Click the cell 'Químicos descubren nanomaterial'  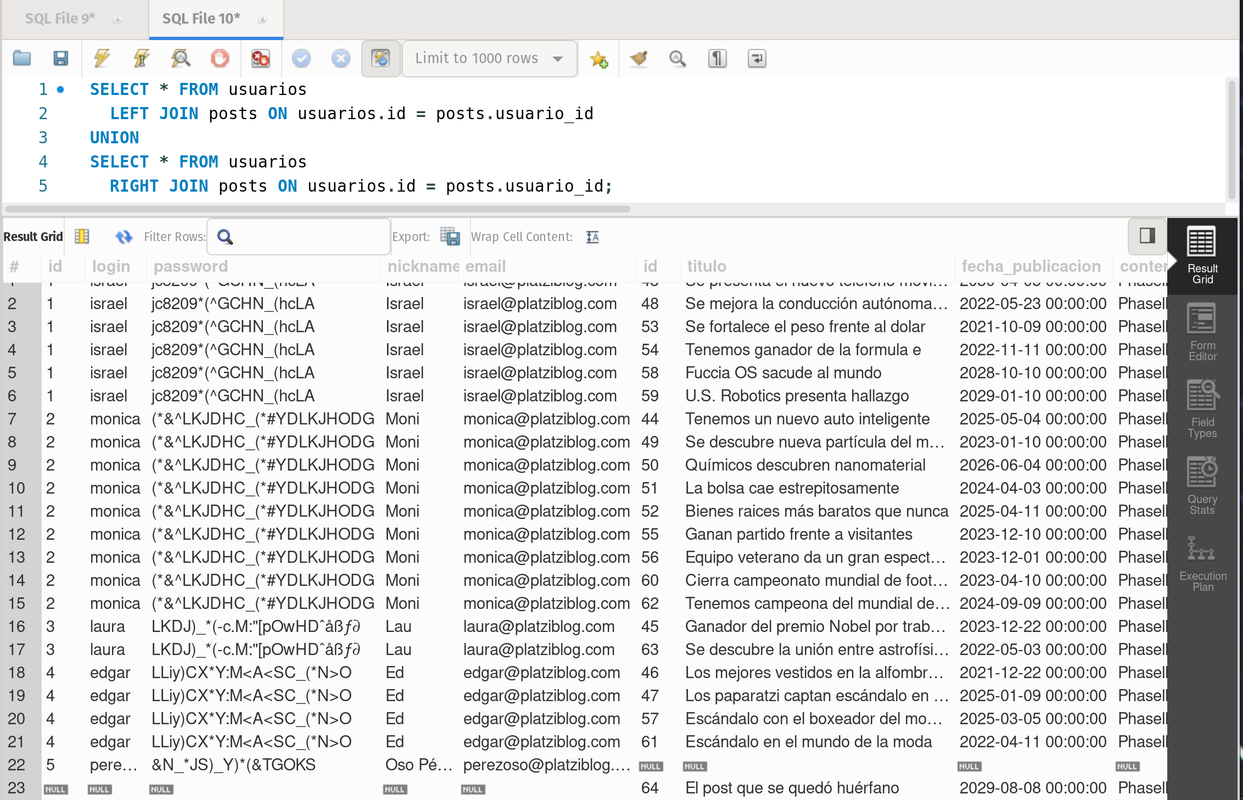click(805, 465)
